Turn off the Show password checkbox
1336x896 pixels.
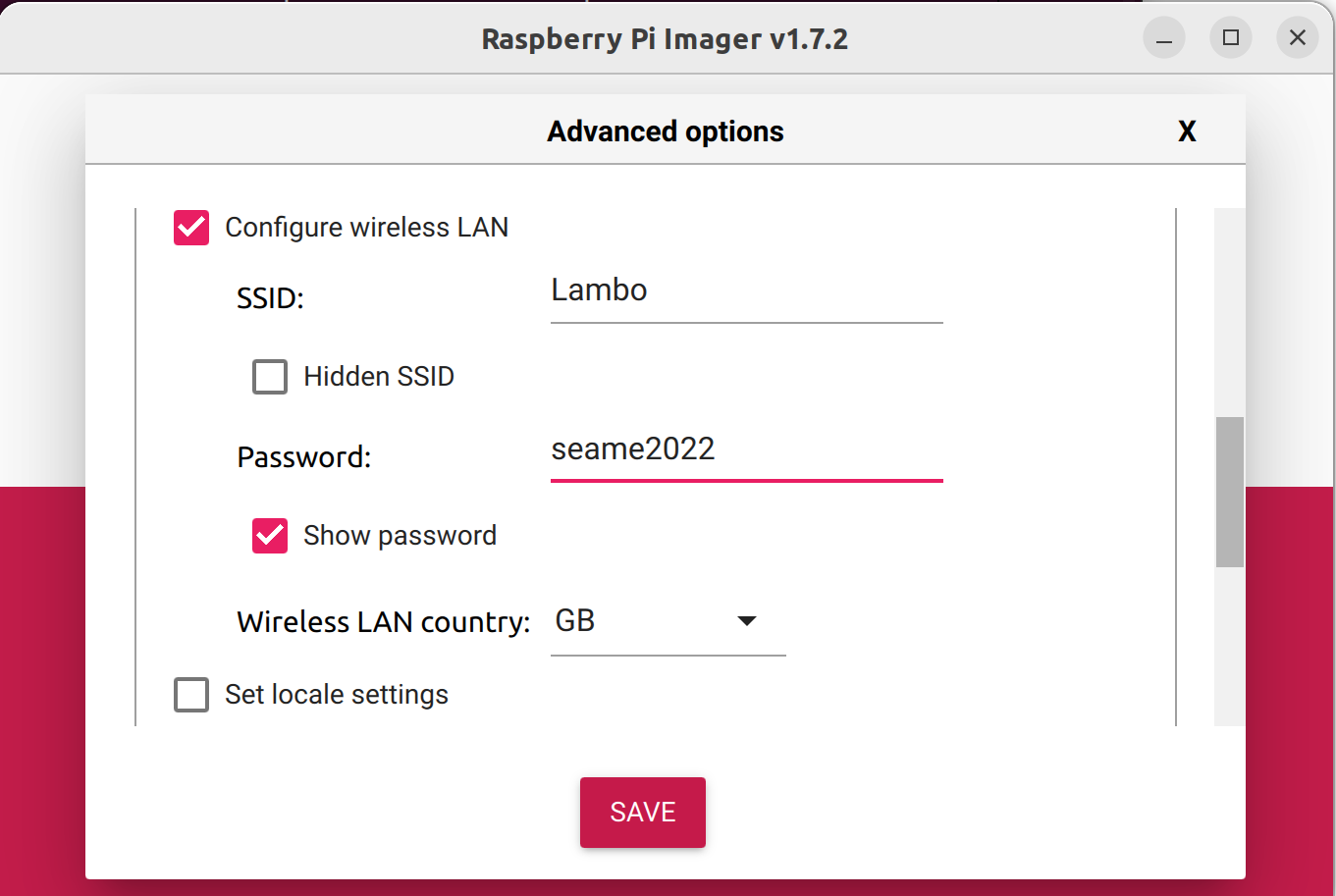(270, 536)
